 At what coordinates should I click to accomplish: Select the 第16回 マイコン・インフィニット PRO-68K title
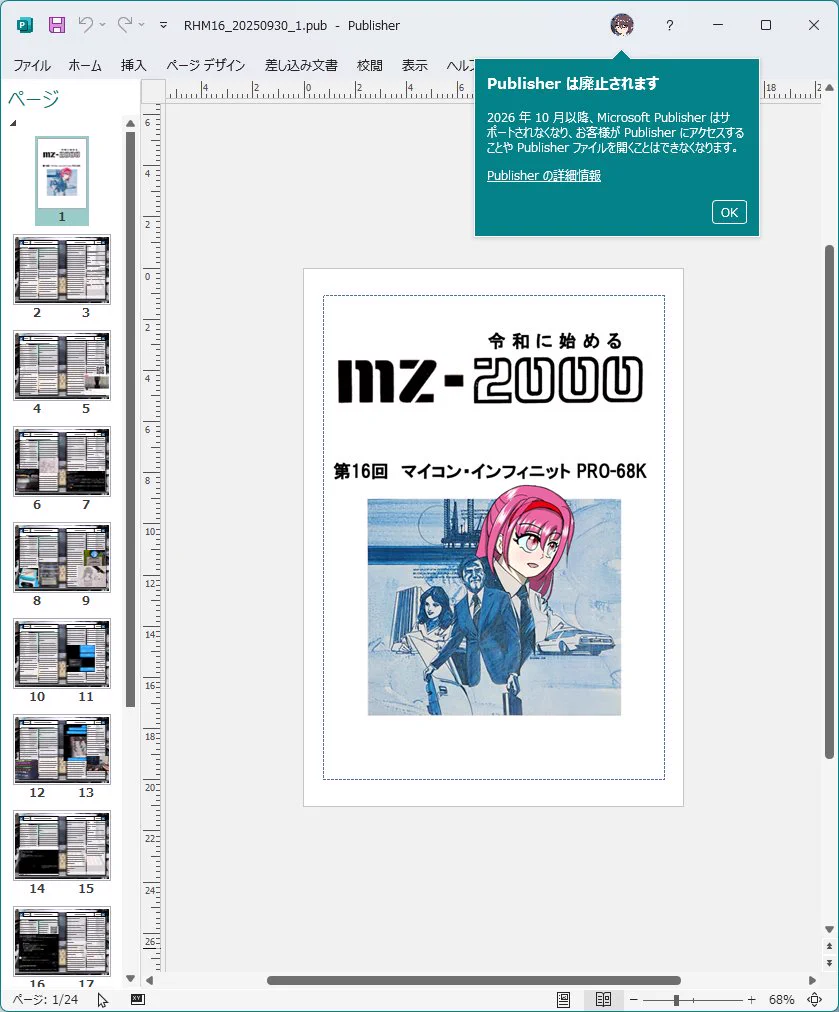(490, 471)
